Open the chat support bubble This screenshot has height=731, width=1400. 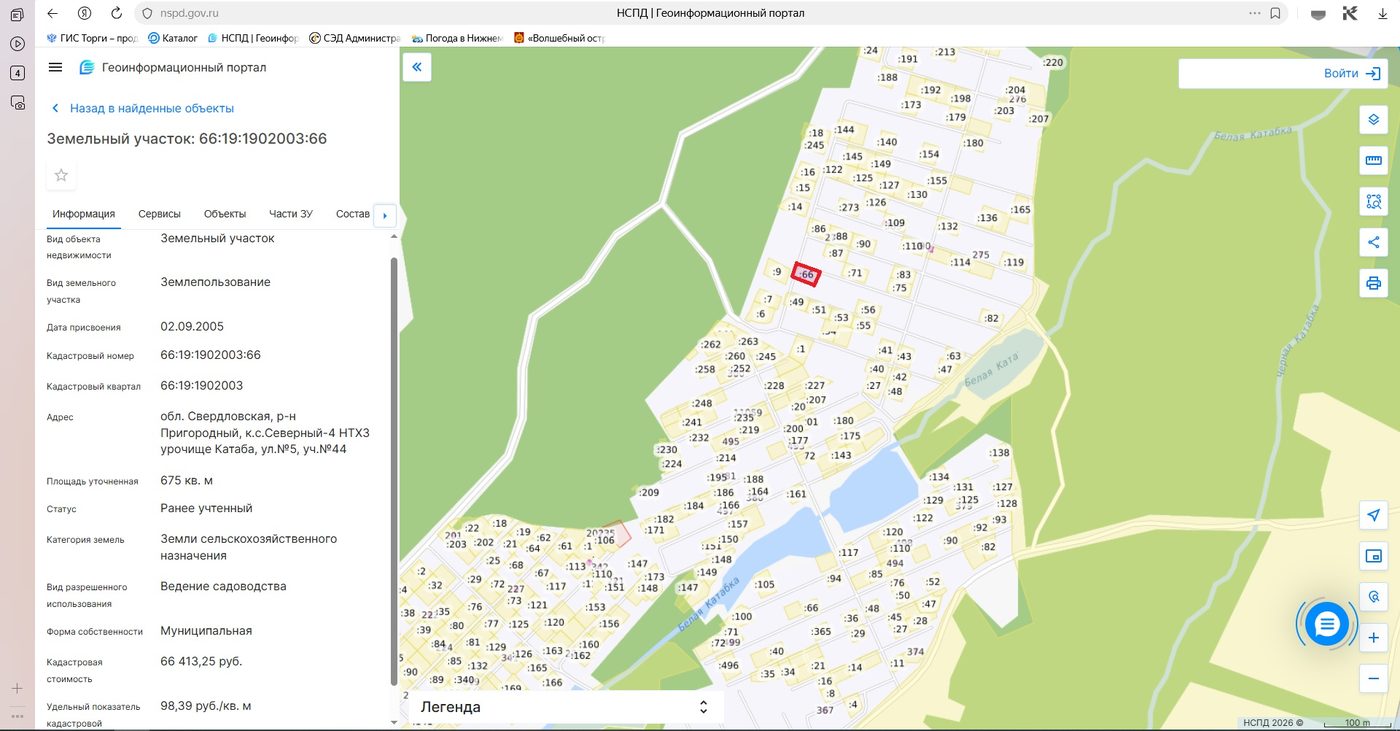pos(1327,625)
